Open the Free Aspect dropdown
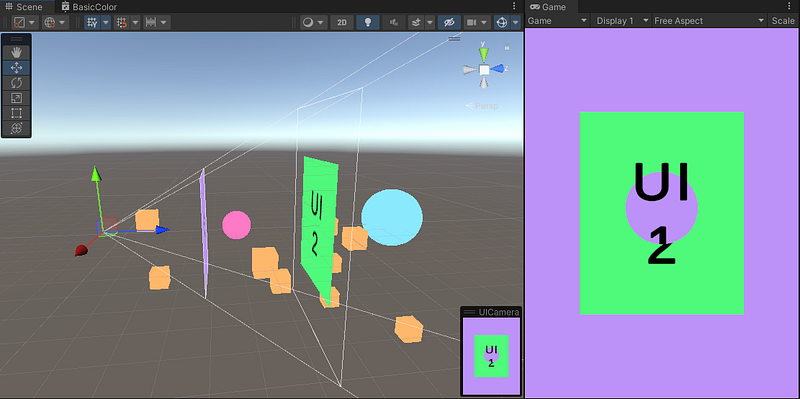 [710, 21]
